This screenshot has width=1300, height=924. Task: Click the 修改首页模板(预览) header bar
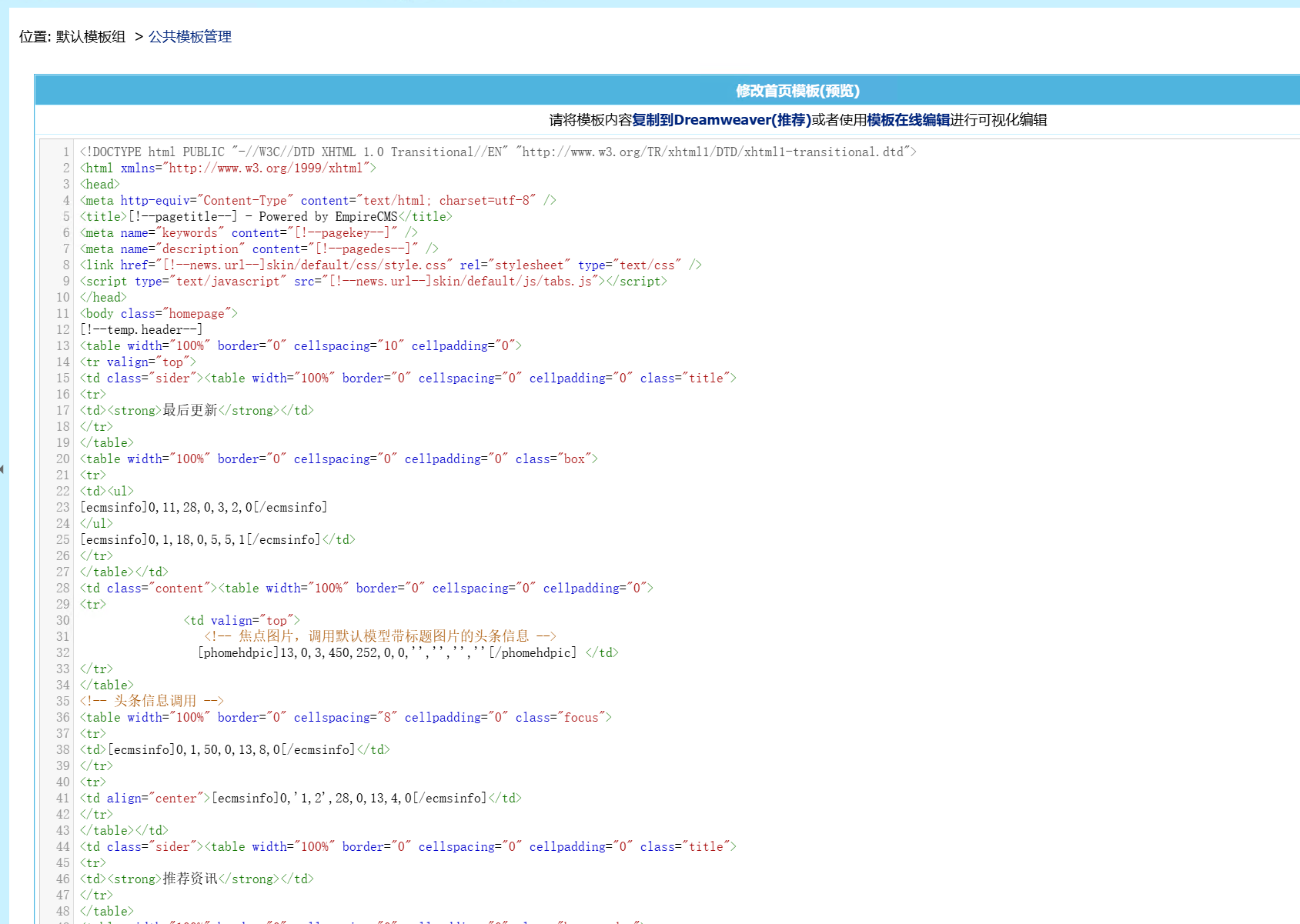pos(797,91)
